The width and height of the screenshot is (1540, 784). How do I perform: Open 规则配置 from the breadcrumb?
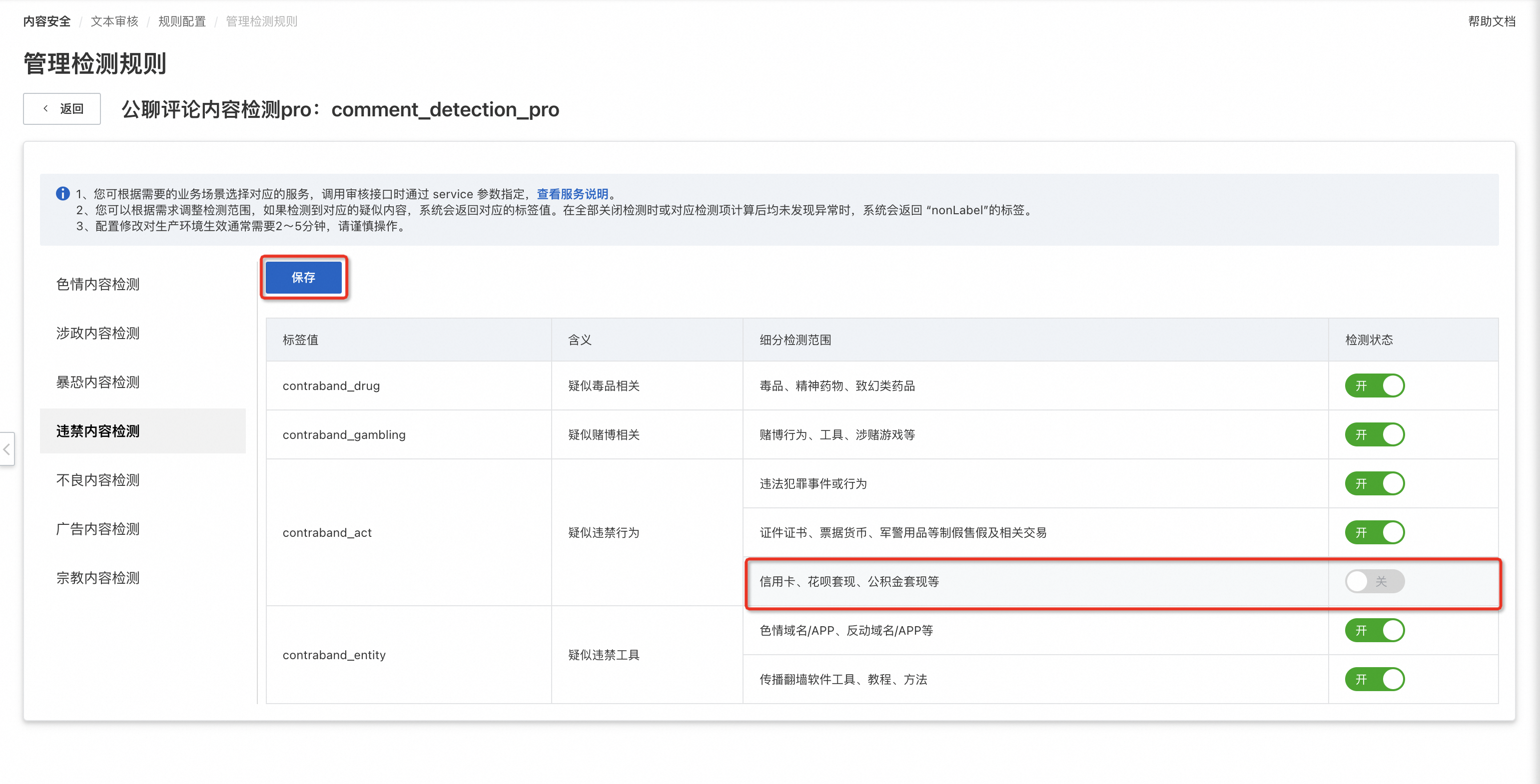pyautogui.click(x=182, y=21)
